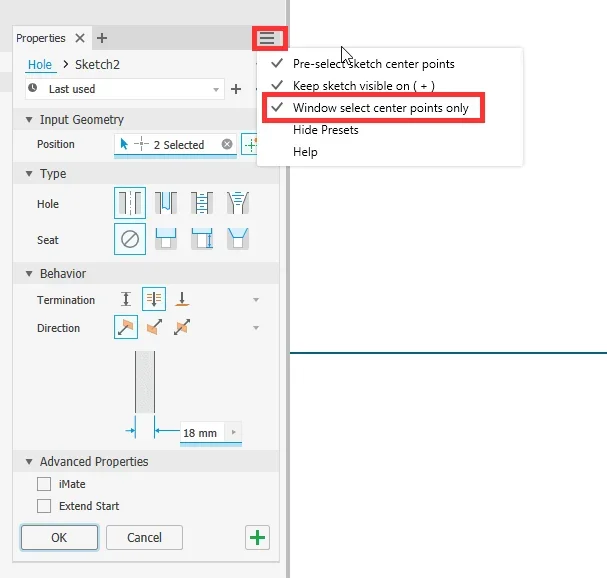The width and height of the screenshot is (607, 578).
Task: Open the Termination row dropdown arrow
Action: [x=256, y=300]
